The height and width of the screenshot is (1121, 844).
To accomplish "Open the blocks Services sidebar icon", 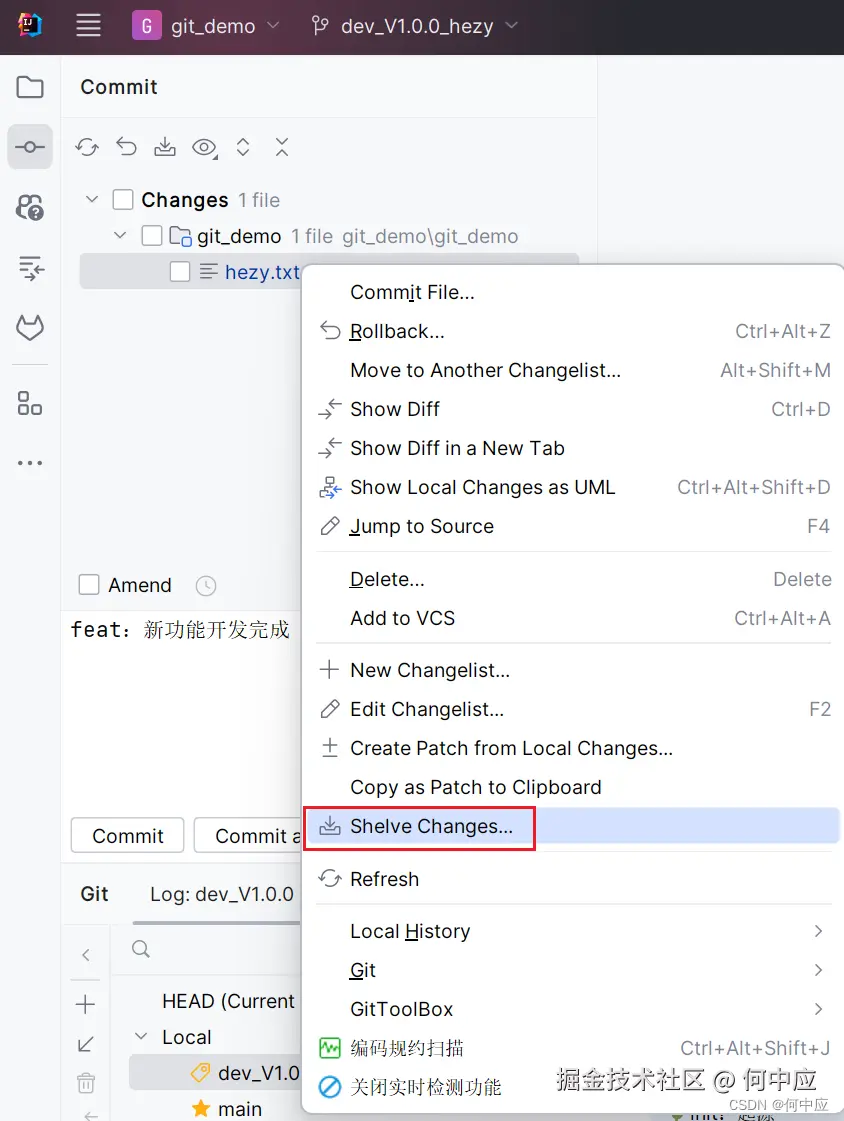I will pos(30,403).
